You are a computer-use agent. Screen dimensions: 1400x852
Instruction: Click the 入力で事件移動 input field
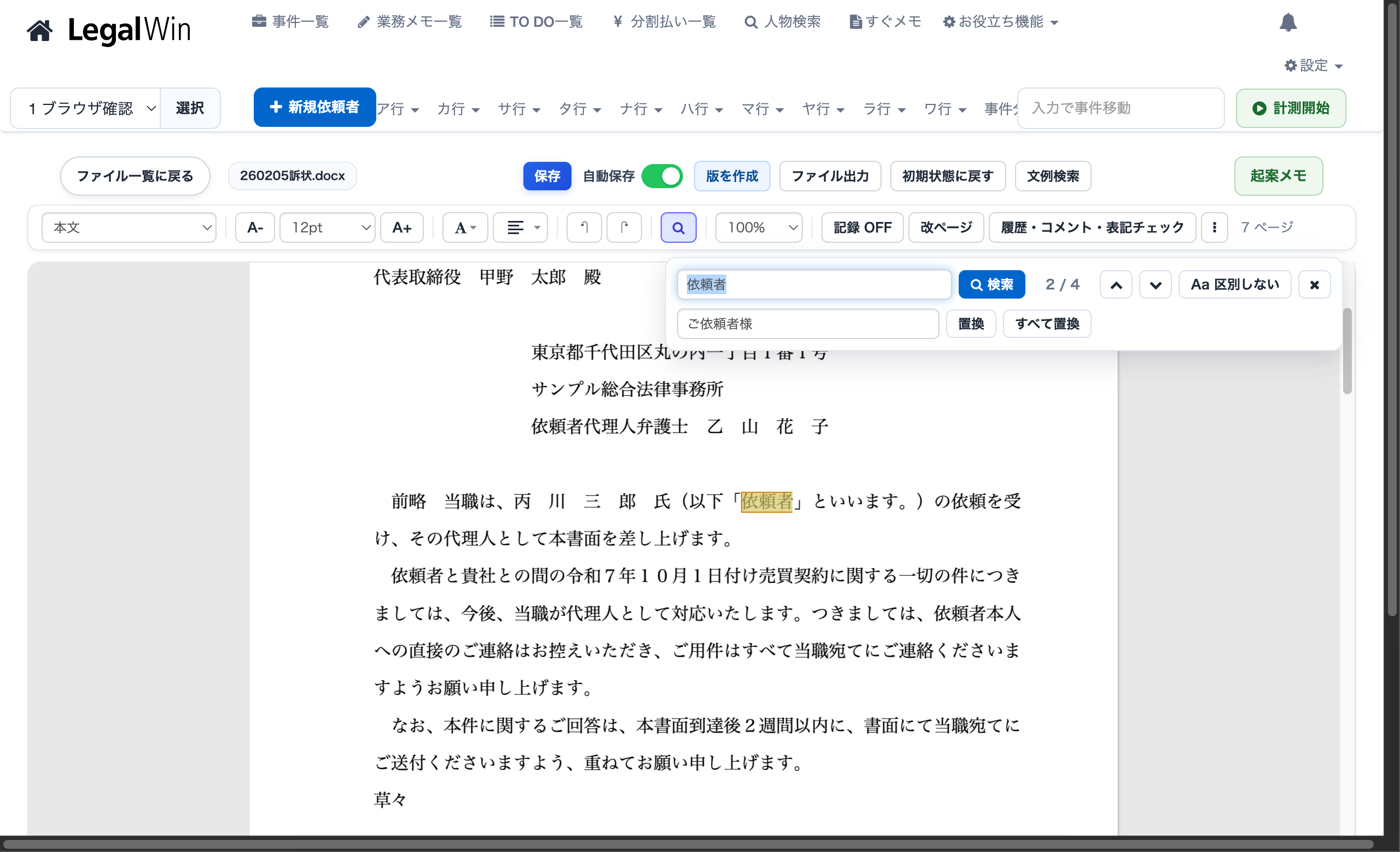[1121, 108]
